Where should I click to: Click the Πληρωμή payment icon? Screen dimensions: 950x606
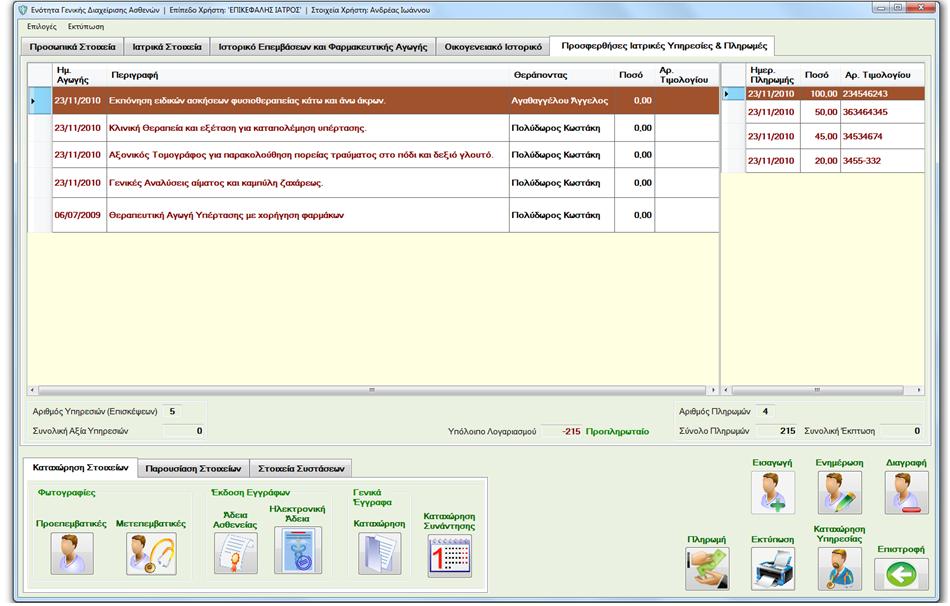click(707, 568)
